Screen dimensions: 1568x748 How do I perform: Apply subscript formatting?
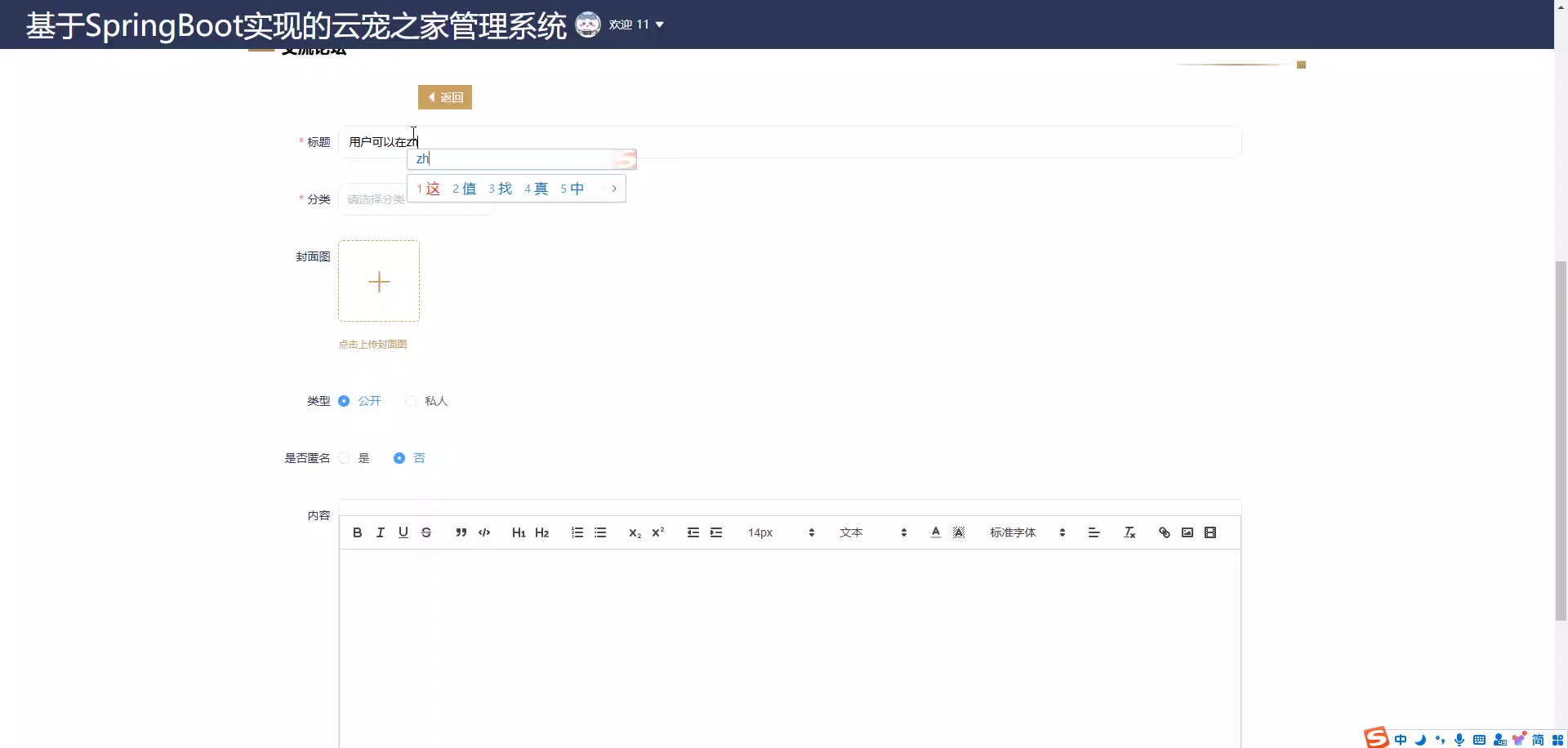tap(635, 532)
